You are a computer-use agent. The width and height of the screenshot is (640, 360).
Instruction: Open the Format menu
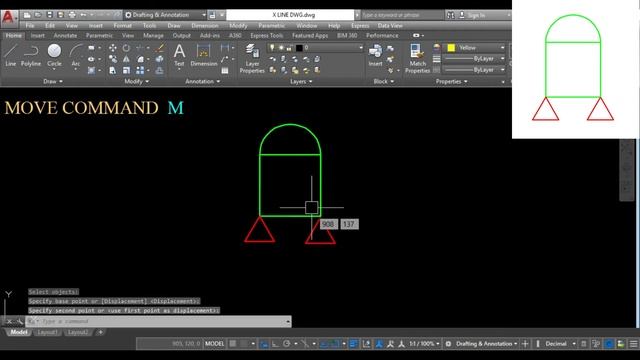click(x=122, y=25)
